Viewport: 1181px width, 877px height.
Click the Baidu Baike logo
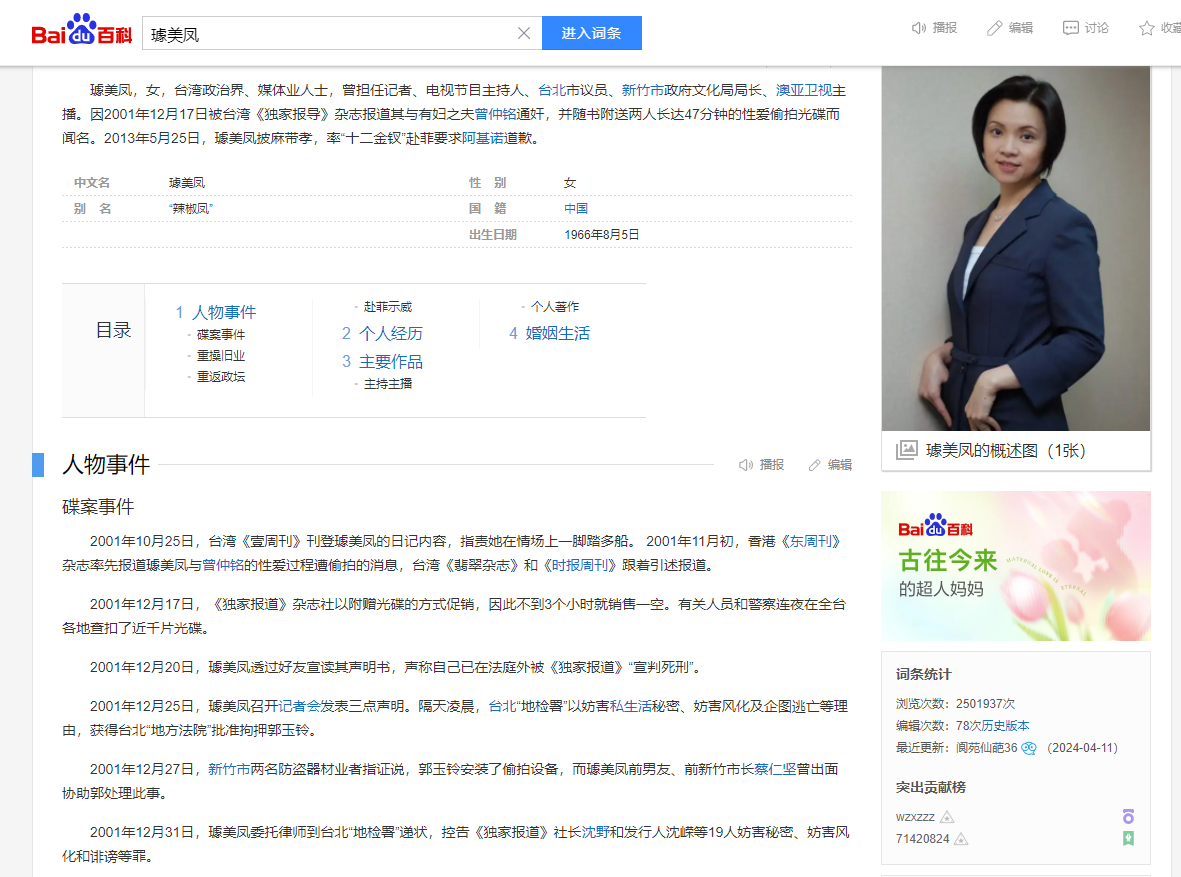tap(82, 32)
